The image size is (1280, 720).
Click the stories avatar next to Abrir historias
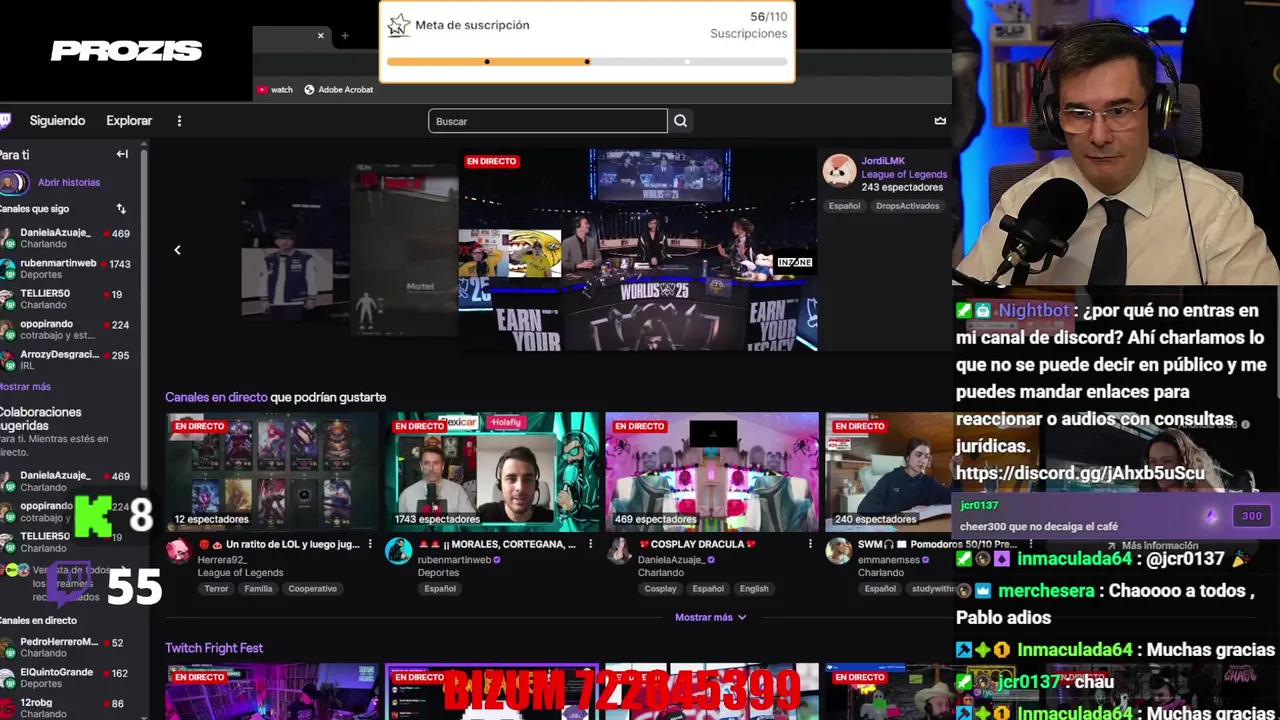pos(13,182)
